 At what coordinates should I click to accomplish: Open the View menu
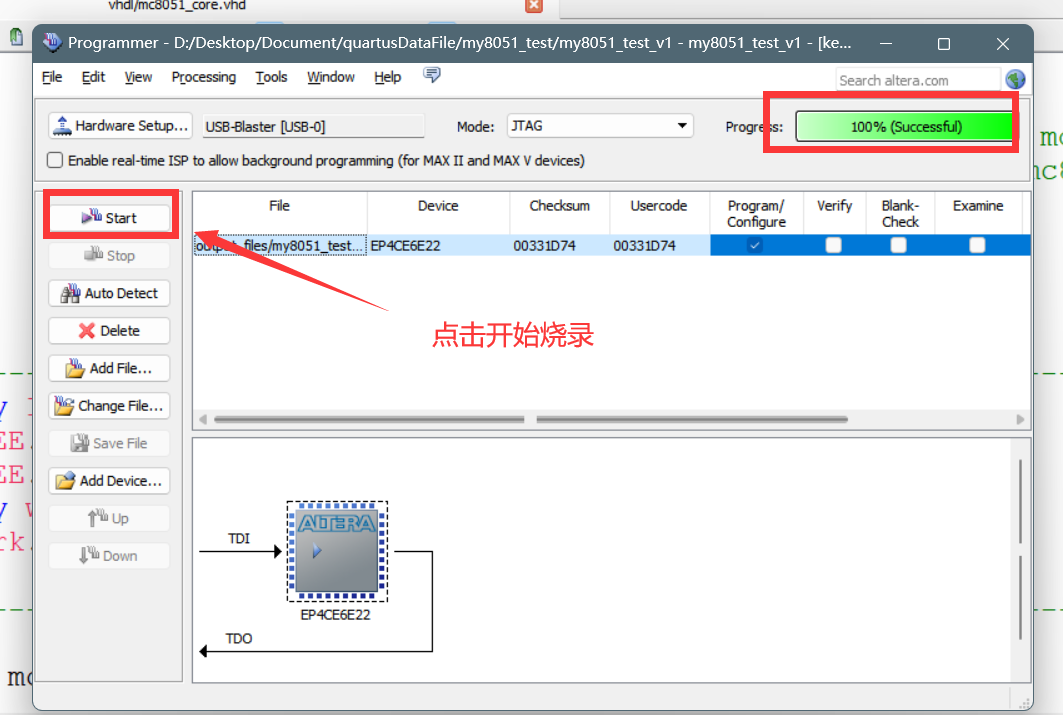[138, 77]
